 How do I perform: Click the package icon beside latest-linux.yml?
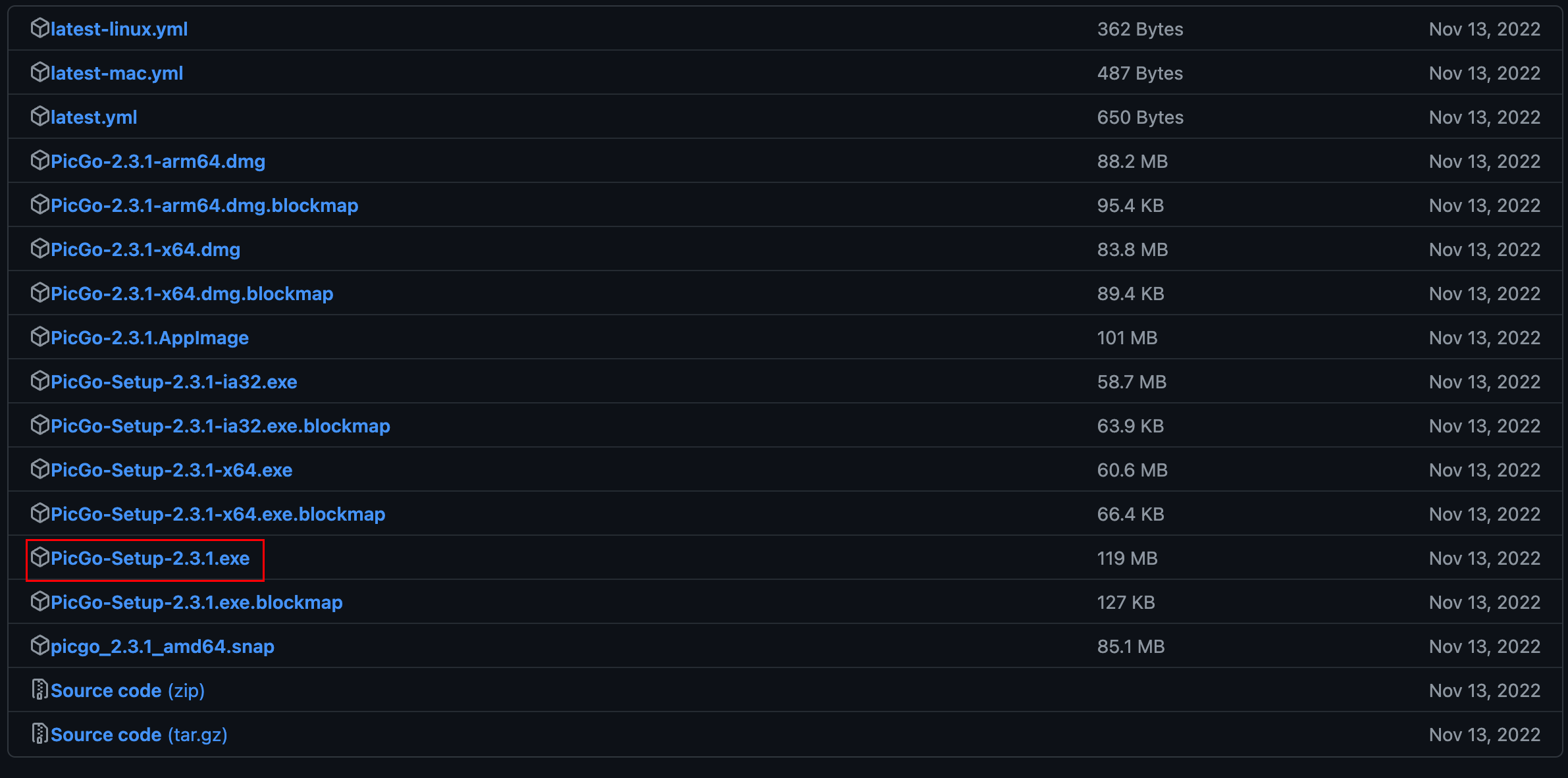point(40,28)
